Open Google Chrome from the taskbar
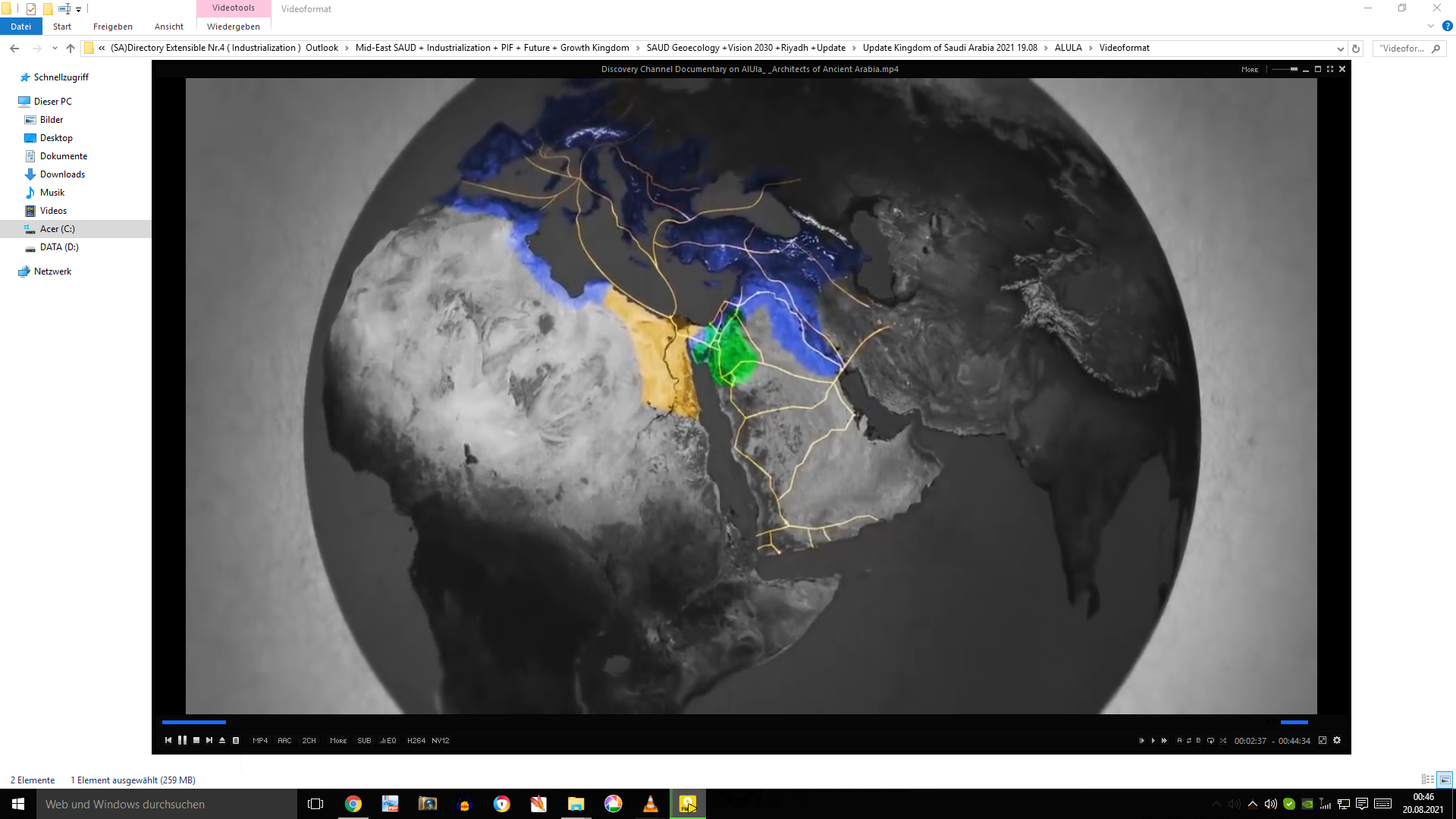 [353, 804]
